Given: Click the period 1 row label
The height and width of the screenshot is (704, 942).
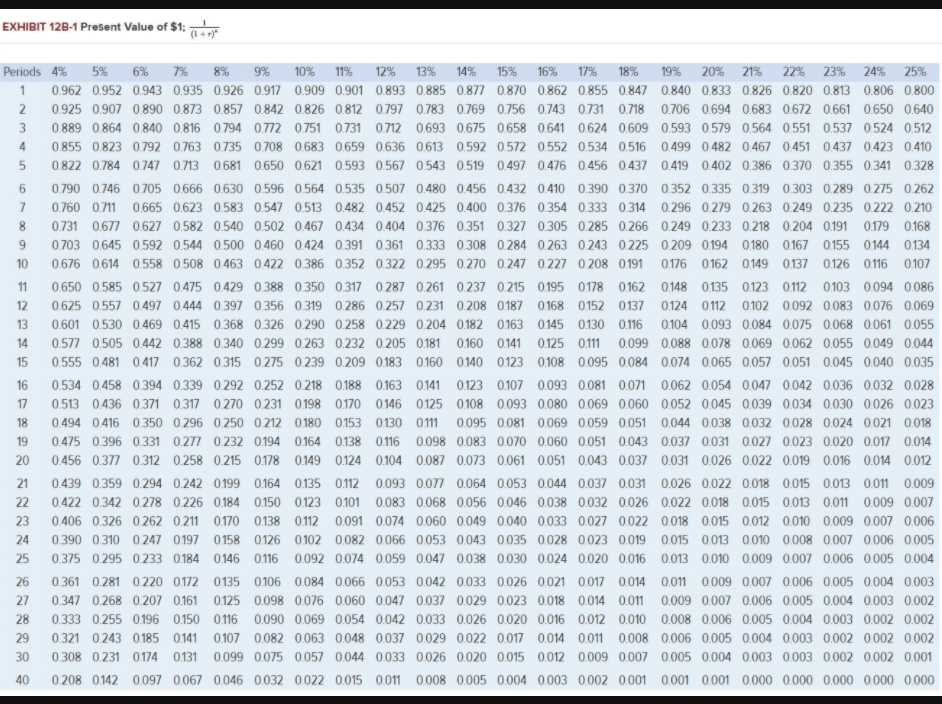Looking at the screenshot, I should pos(22,91).
